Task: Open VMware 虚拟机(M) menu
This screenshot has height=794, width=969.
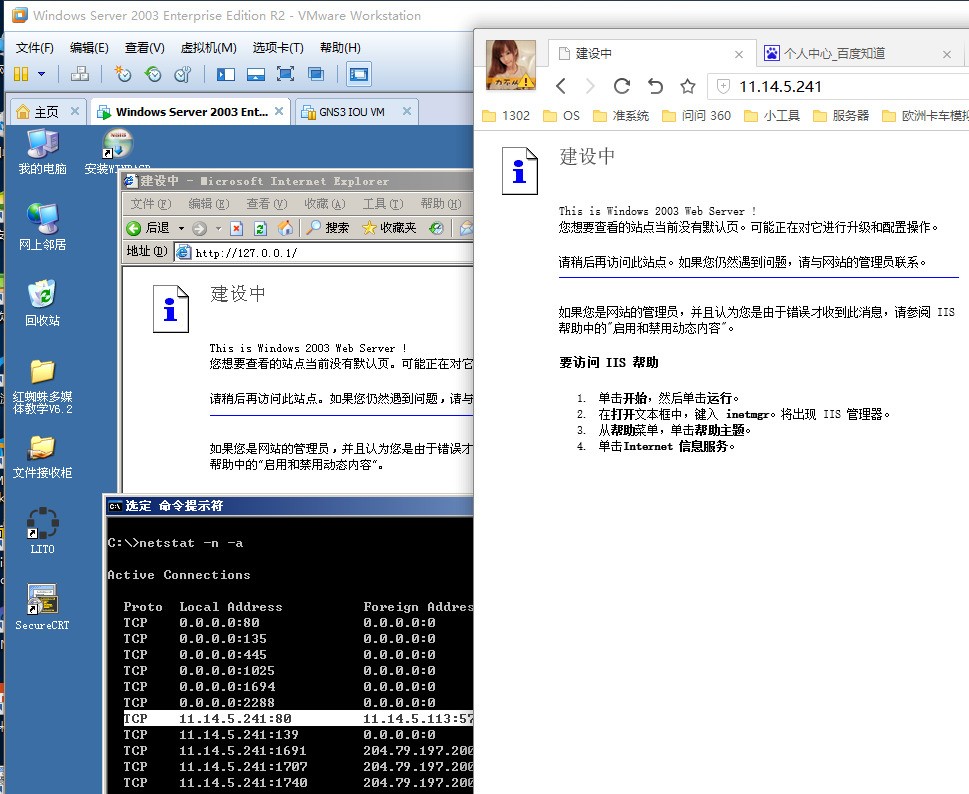Action: [208, 48]
